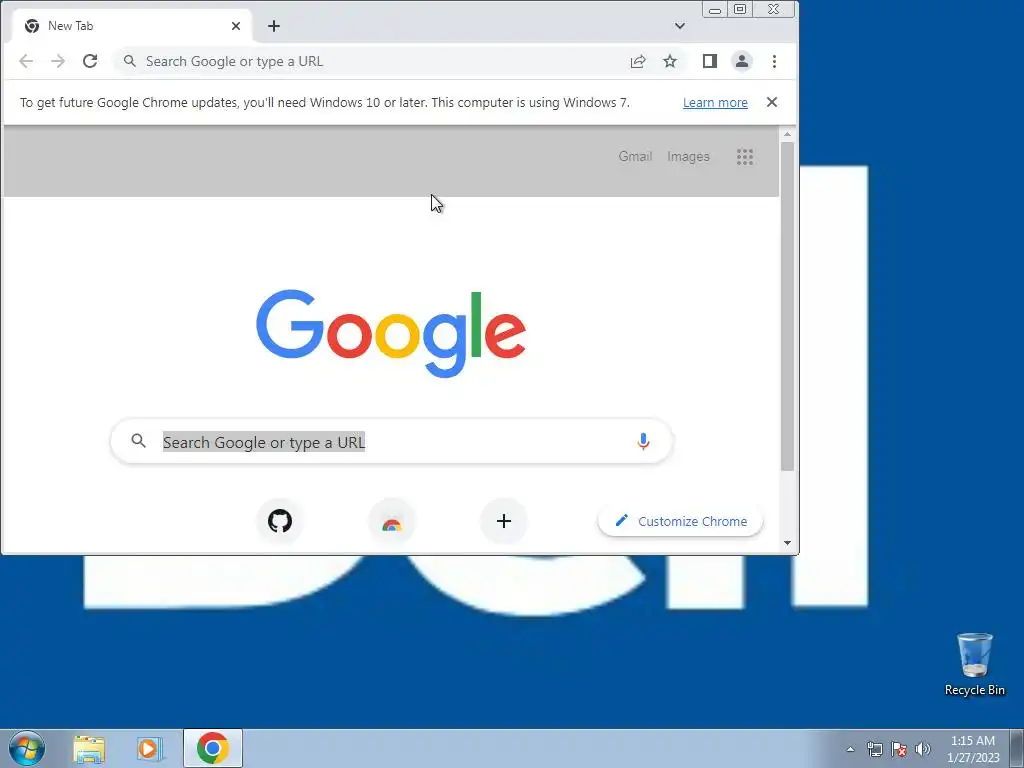Open Windows Explorer from taskbar
Viewport: 1024px width, 768px height.
89,749
